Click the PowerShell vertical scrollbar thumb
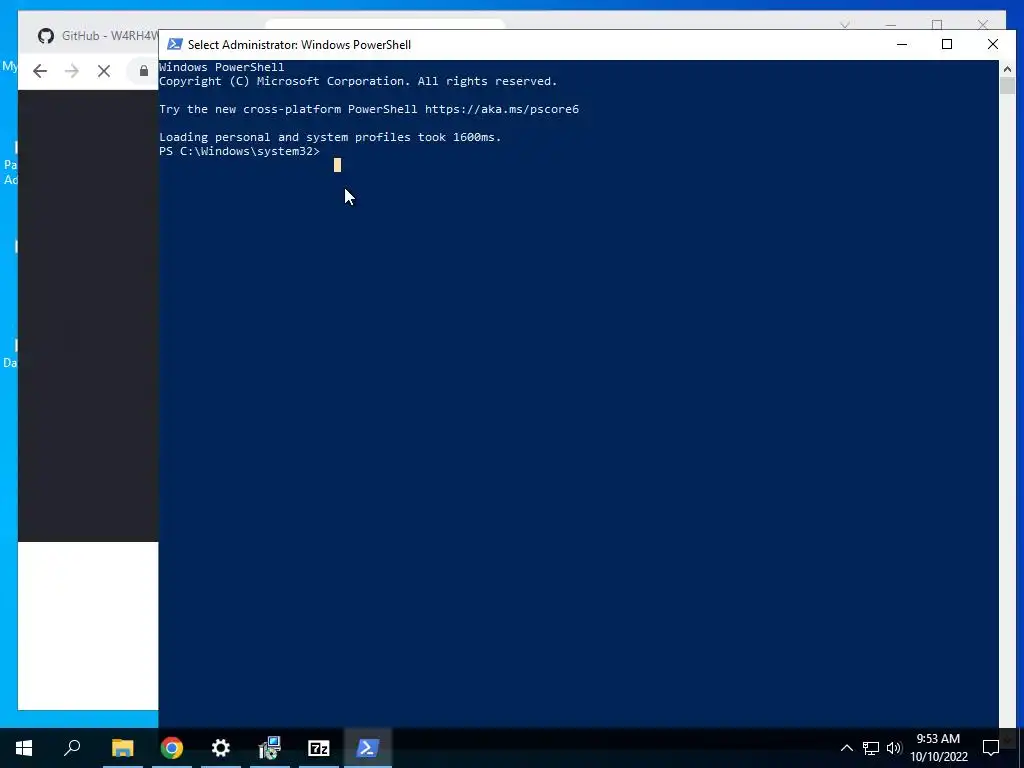The width and height of the screenshot is (1024, 768). (1007, 86)
